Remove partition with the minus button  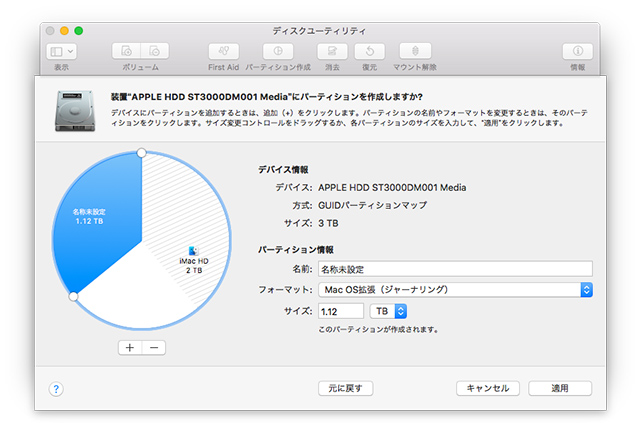pos(153,348)
